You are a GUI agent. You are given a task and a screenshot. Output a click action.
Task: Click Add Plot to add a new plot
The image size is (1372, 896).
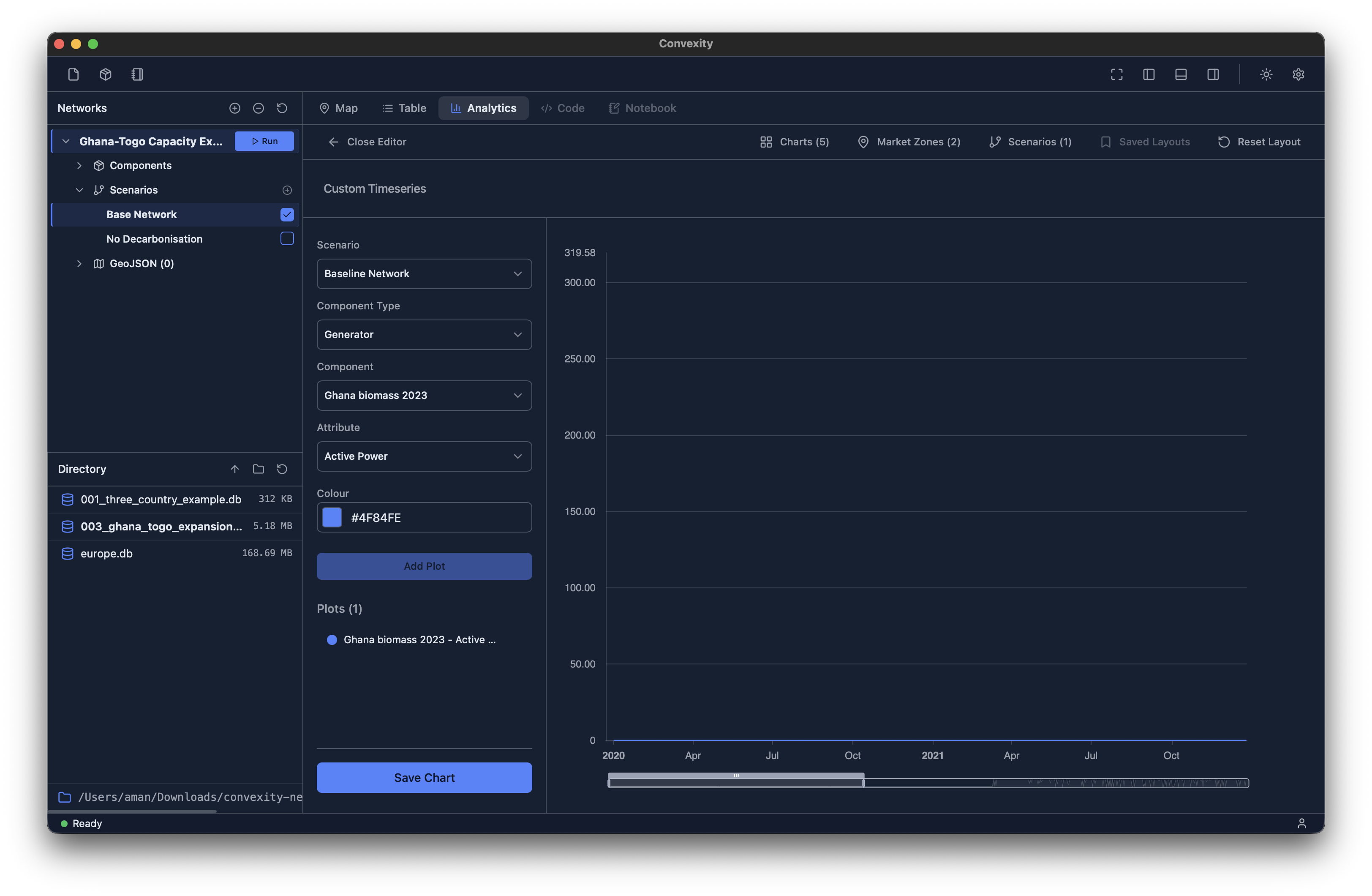click(x=424, y=566)
